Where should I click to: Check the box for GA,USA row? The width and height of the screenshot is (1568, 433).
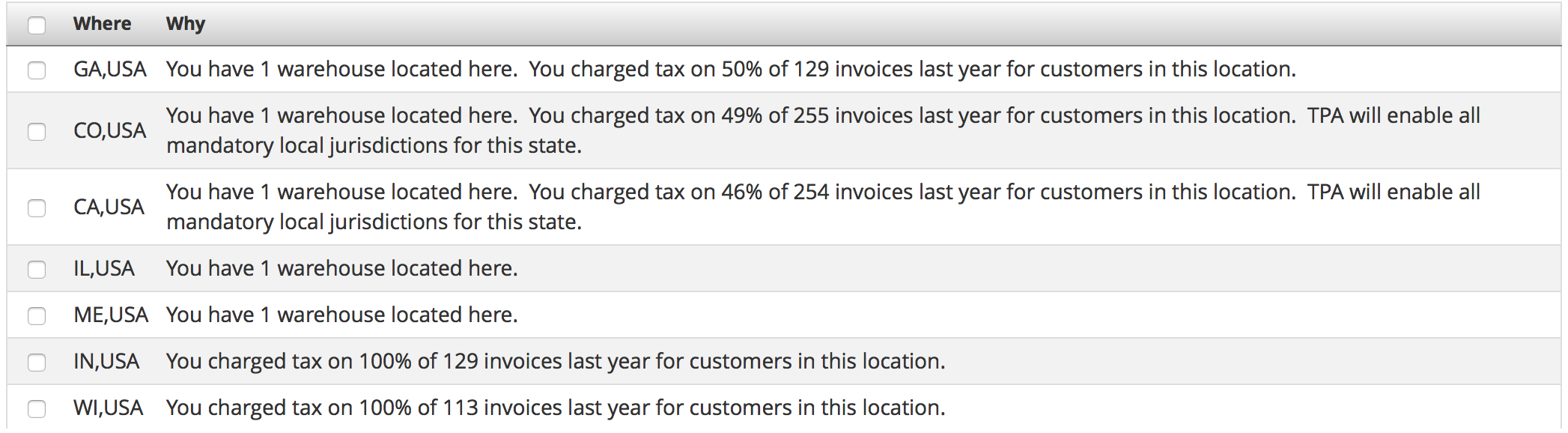[37, 70]
